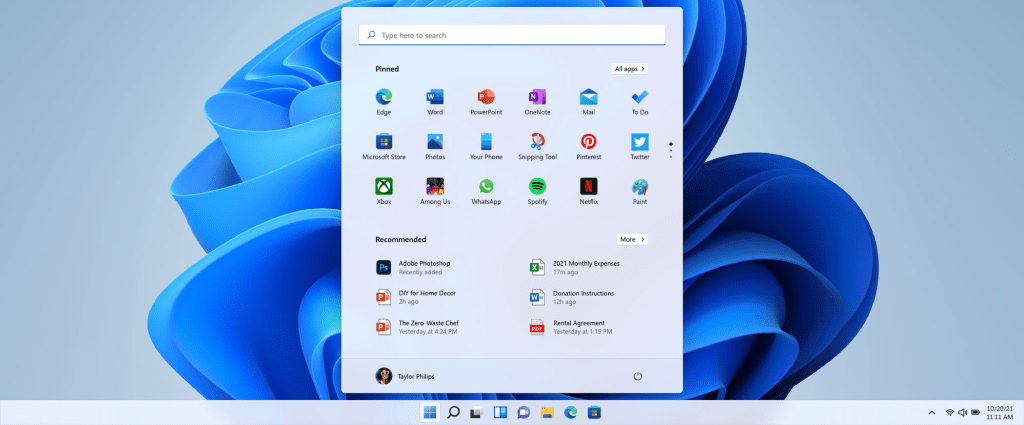Open OneNote pinned app
Image resolution: width=1024 pixels, height=425 pixels.
click(x=537, y=102)
